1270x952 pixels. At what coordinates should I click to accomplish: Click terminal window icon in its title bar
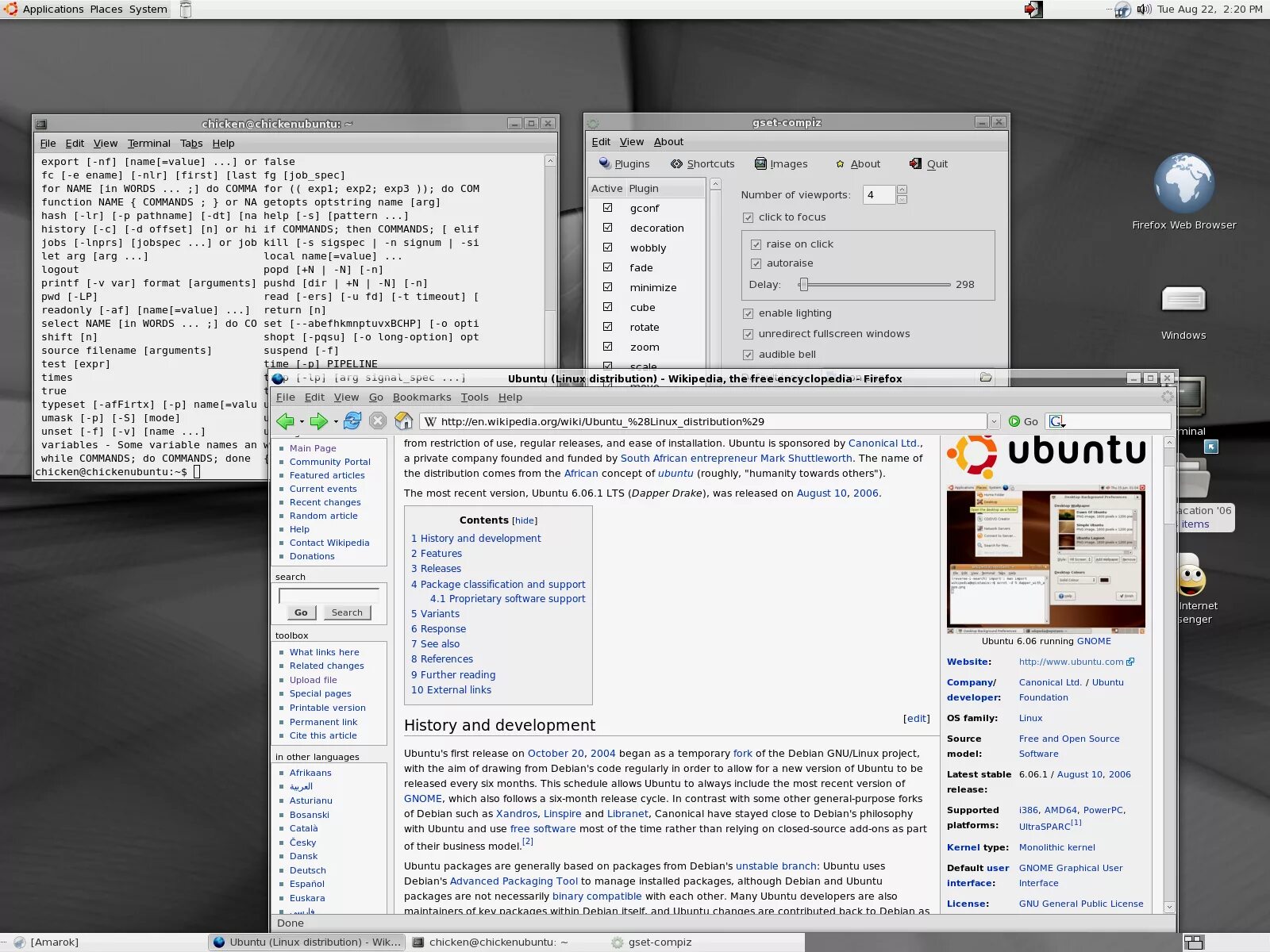click(x=41, y=124)
